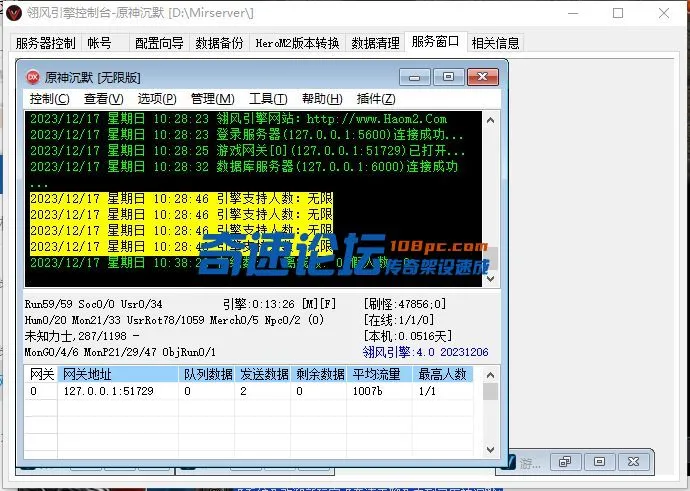690x491 pixels.
Task: Select gateway address 127.0.0.1:51729 cell
Action: pos(118,391)
